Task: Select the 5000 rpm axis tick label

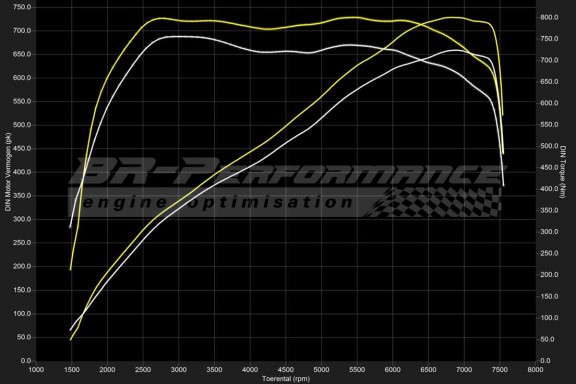Action: (x=321, y=369)
